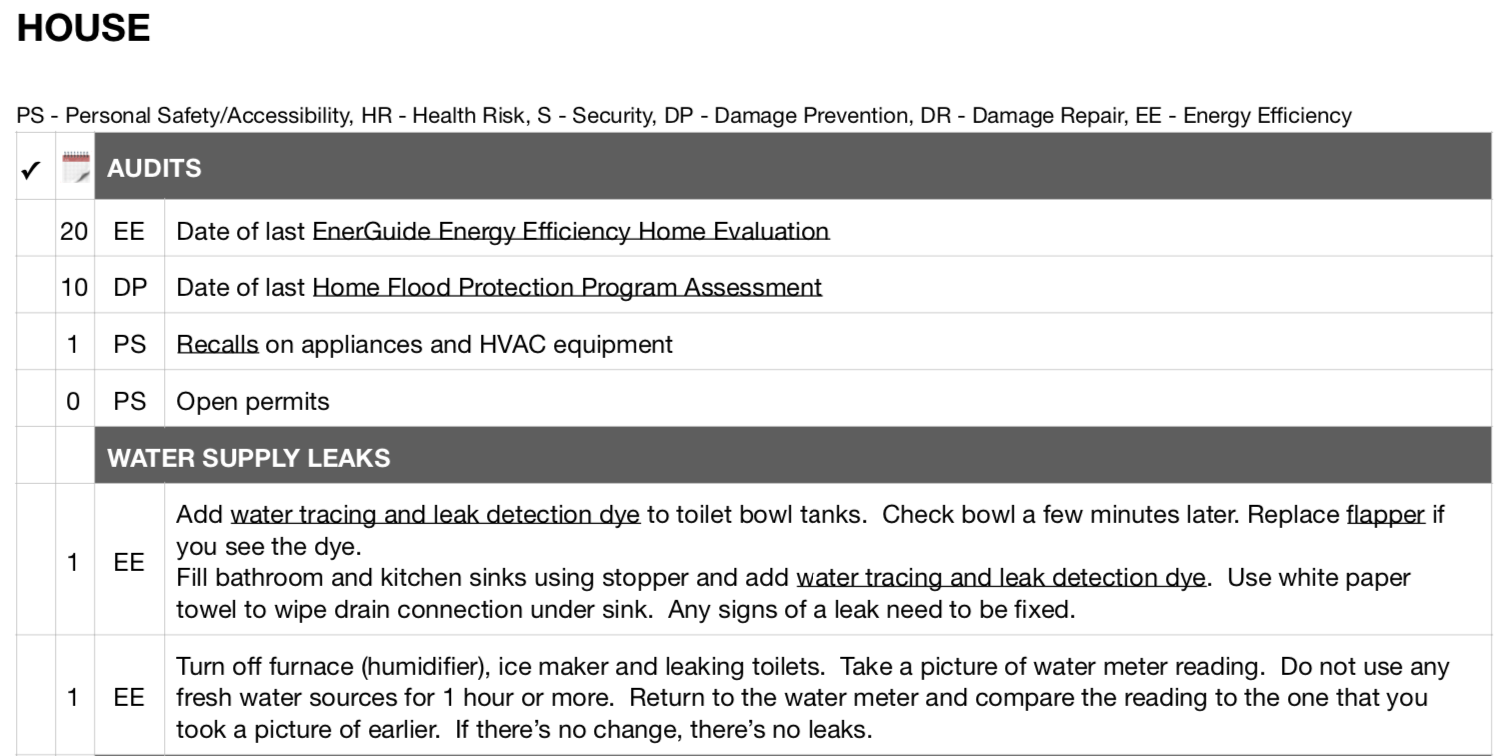
Task: Check off the toilet dye test row
Action: click(36, 562)
